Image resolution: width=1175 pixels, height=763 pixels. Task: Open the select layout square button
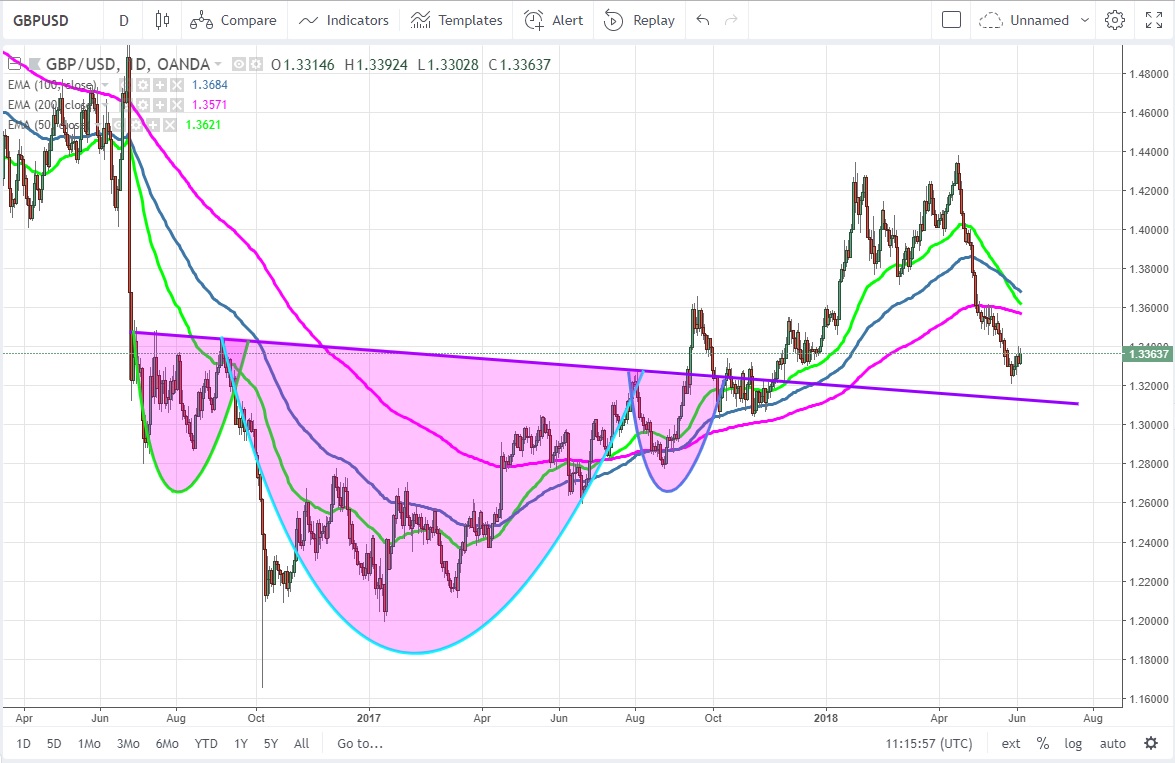pos(951,20)
